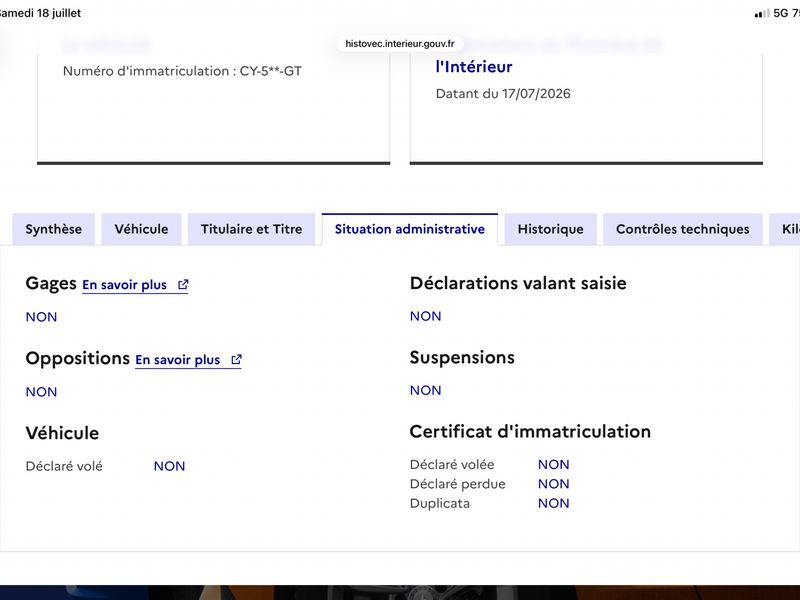Click the NON value beside Duplicata

click(x=554, y=504)
